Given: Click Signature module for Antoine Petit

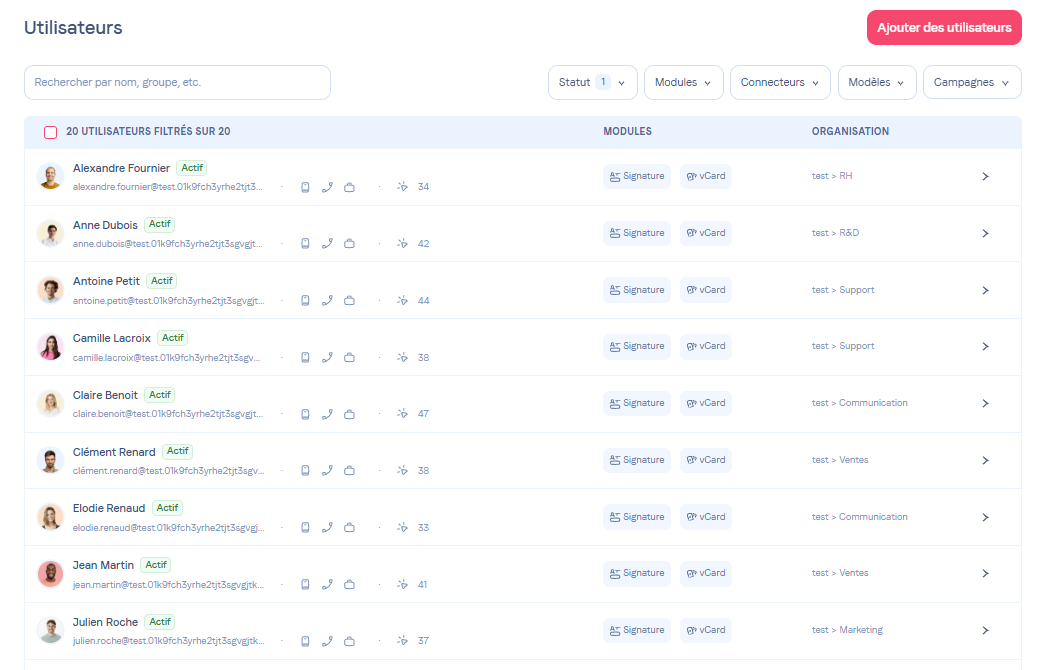Looking at the screenshot, I should [x=637, y=290].
